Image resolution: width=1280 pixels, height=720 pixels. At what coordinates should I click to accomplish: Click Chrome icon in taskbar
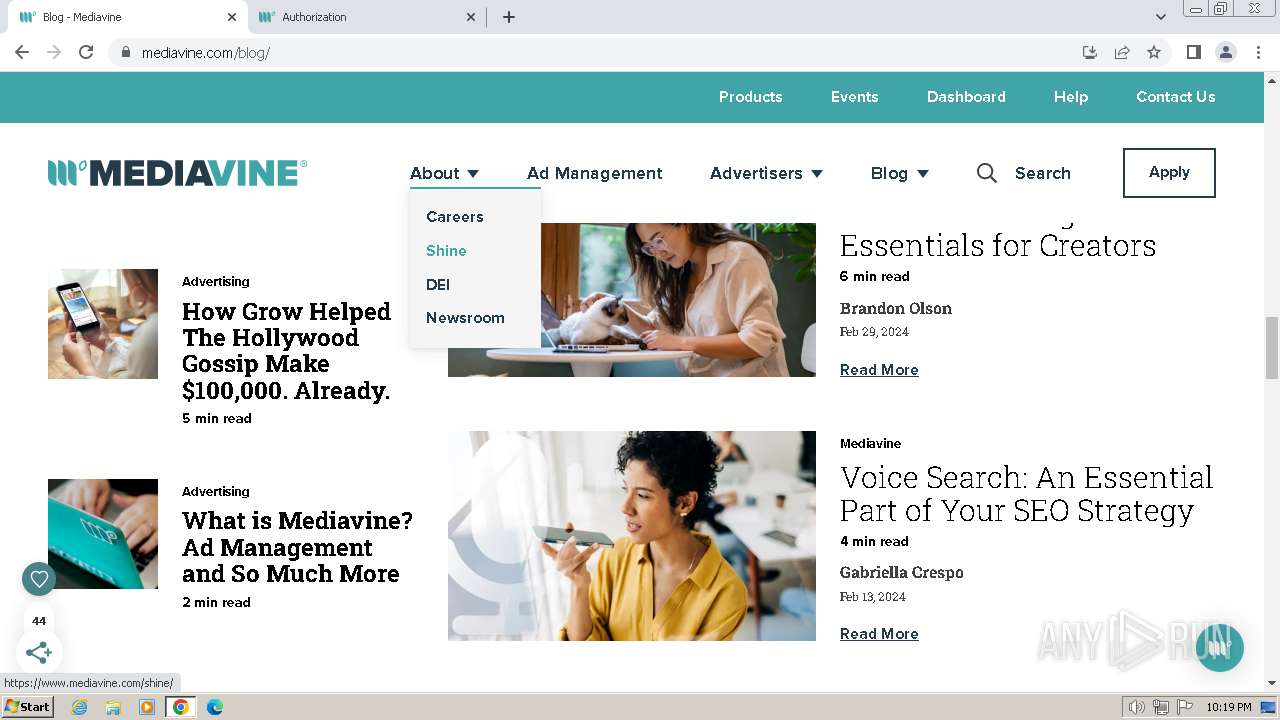[x=180, y=707]
